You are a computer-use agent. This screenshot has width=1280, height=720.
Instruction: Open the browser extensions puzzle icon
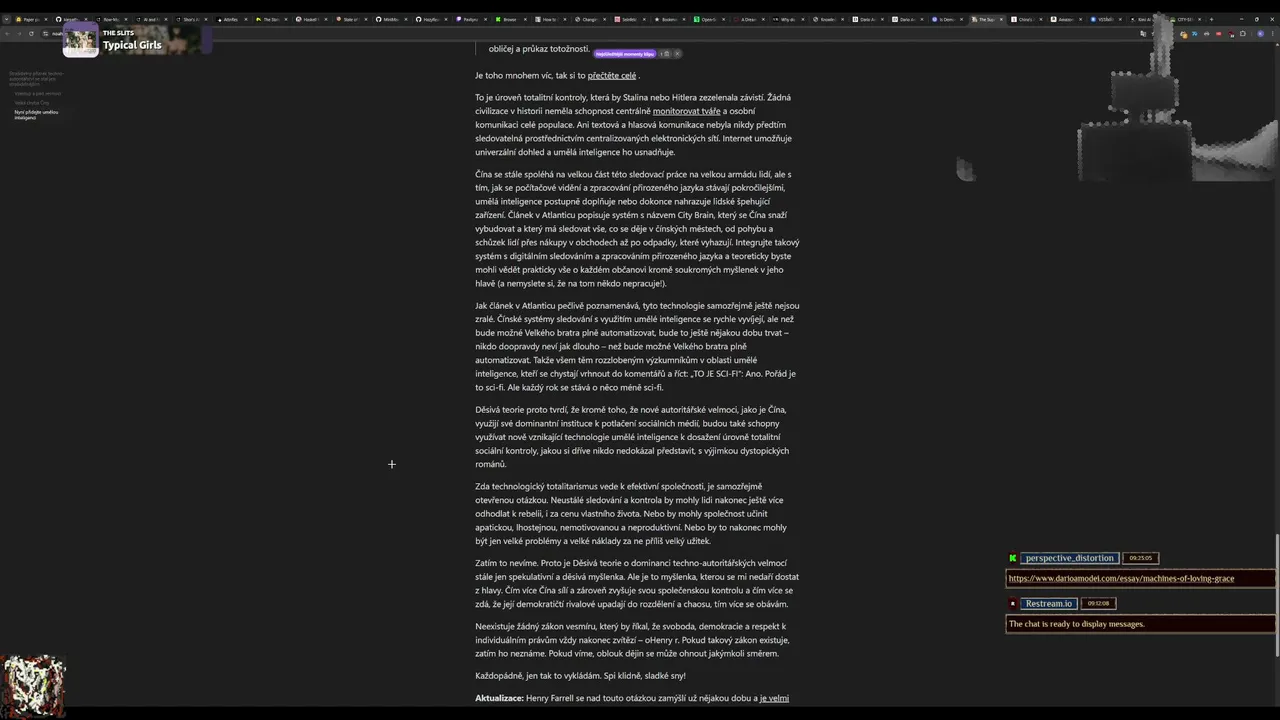click(x=1243, y=34)
